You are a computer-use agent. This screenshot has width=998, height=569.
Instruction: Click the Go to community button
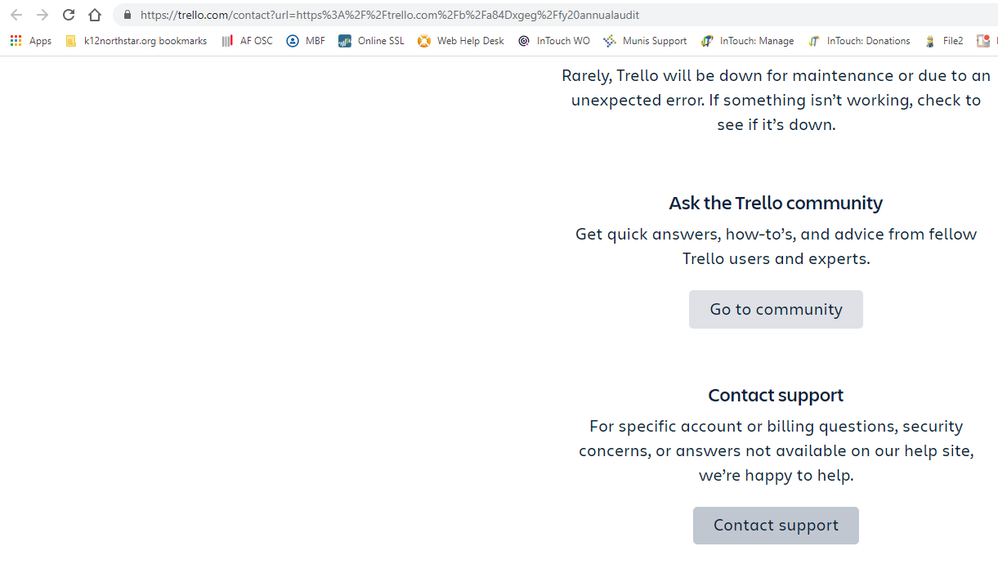[776, 309]
